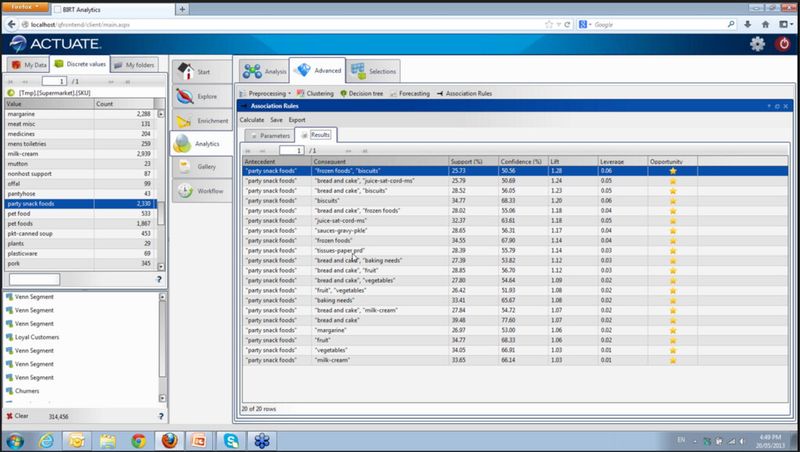Switch to the Results tab
Screen dimensions: 800x452
click(x=316, y=135)
